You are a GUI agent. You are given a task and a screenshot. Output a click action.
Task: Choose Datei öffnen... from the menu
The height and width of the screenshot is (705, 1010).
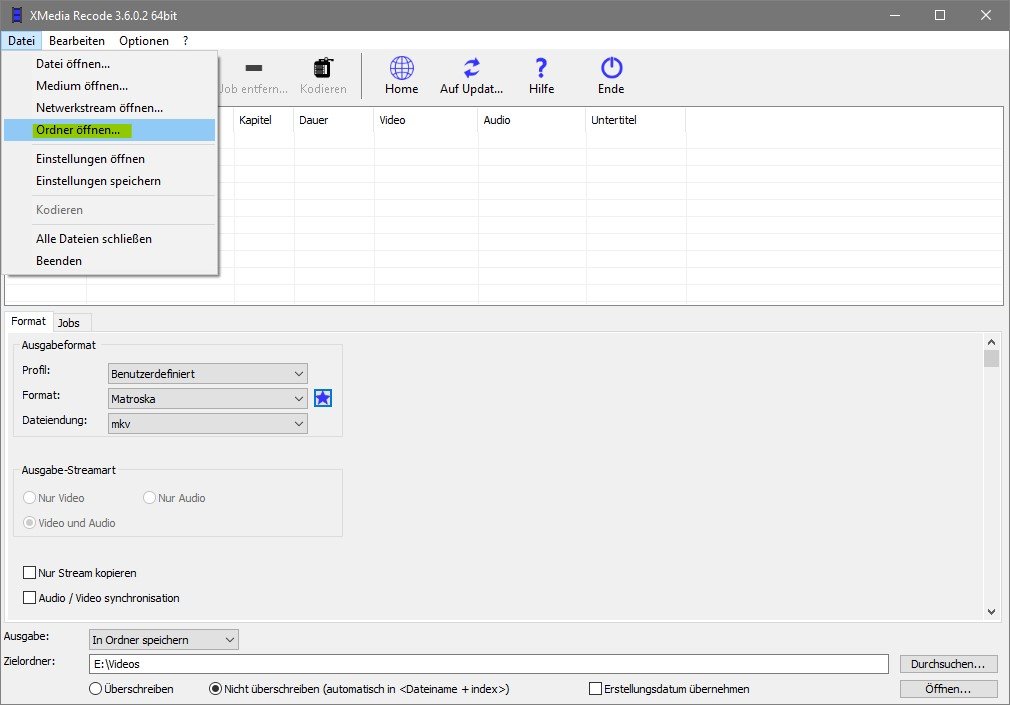pyautogui.click(x=110, y=64)
